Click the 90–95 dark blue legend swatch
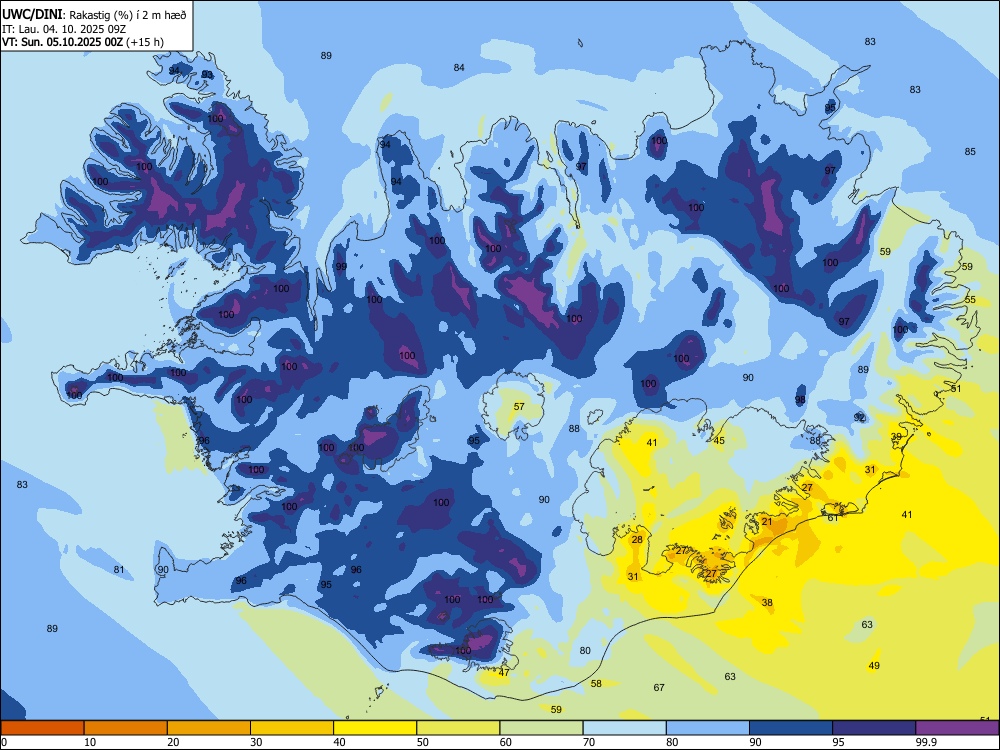1000x750 pixels. point(791,728)
